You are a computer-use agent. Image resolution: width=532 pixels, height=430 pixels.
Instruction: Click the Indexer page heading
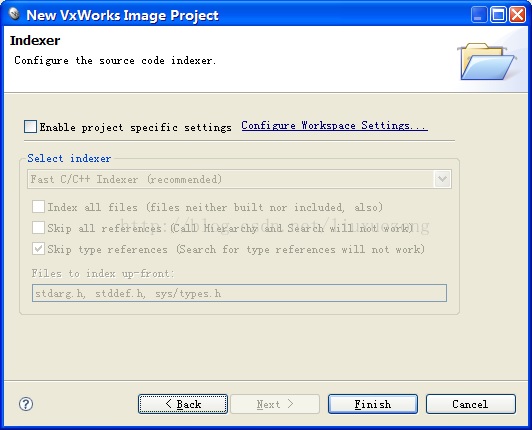[35, 40]
